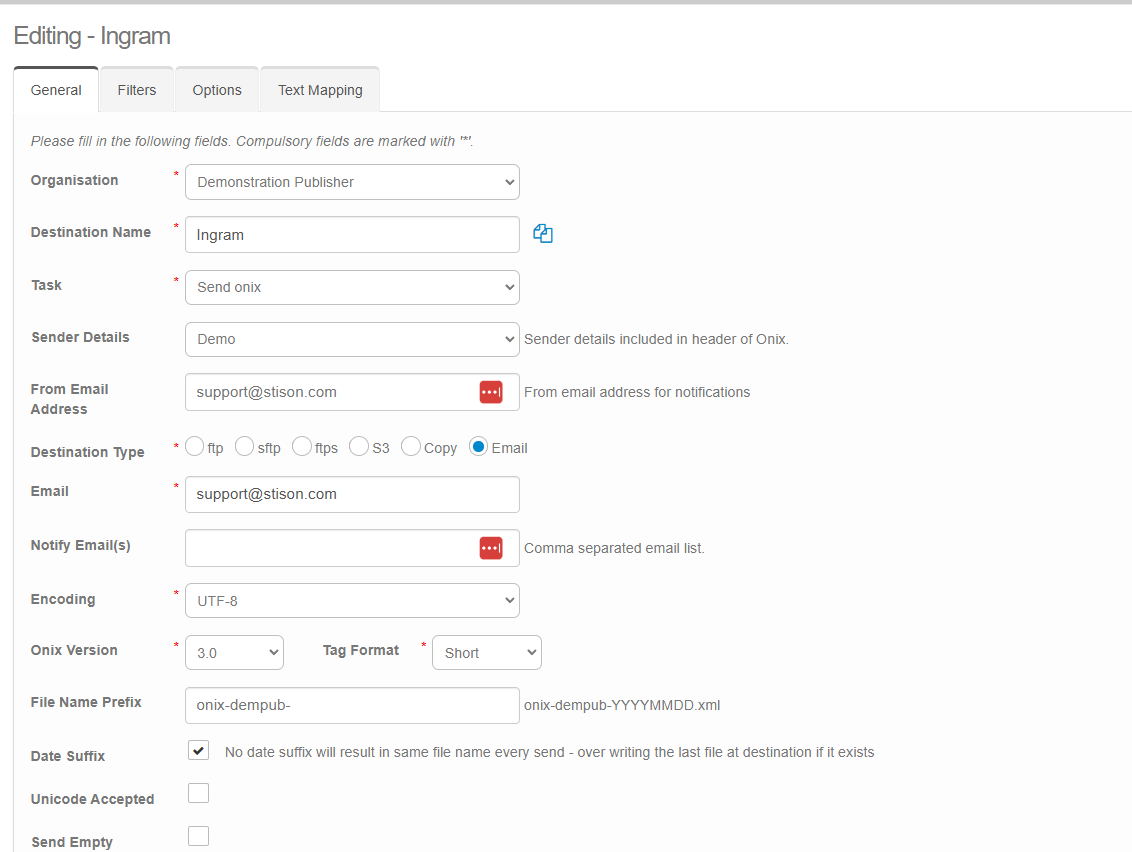Image resolution: width=1132 pixels, height=852 pixels.
Task: Expand the Task dropdown showing Send onix
Action: pos(352,287)
